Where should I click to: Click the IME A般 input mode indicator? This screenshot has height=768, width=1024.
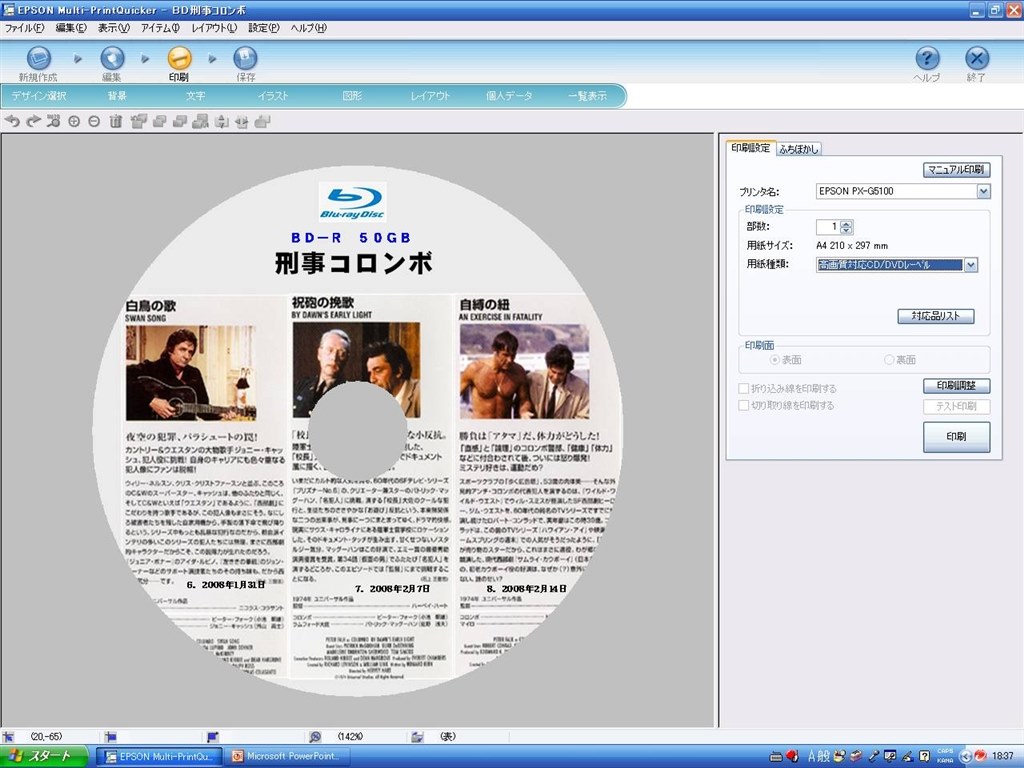[819, 756]
